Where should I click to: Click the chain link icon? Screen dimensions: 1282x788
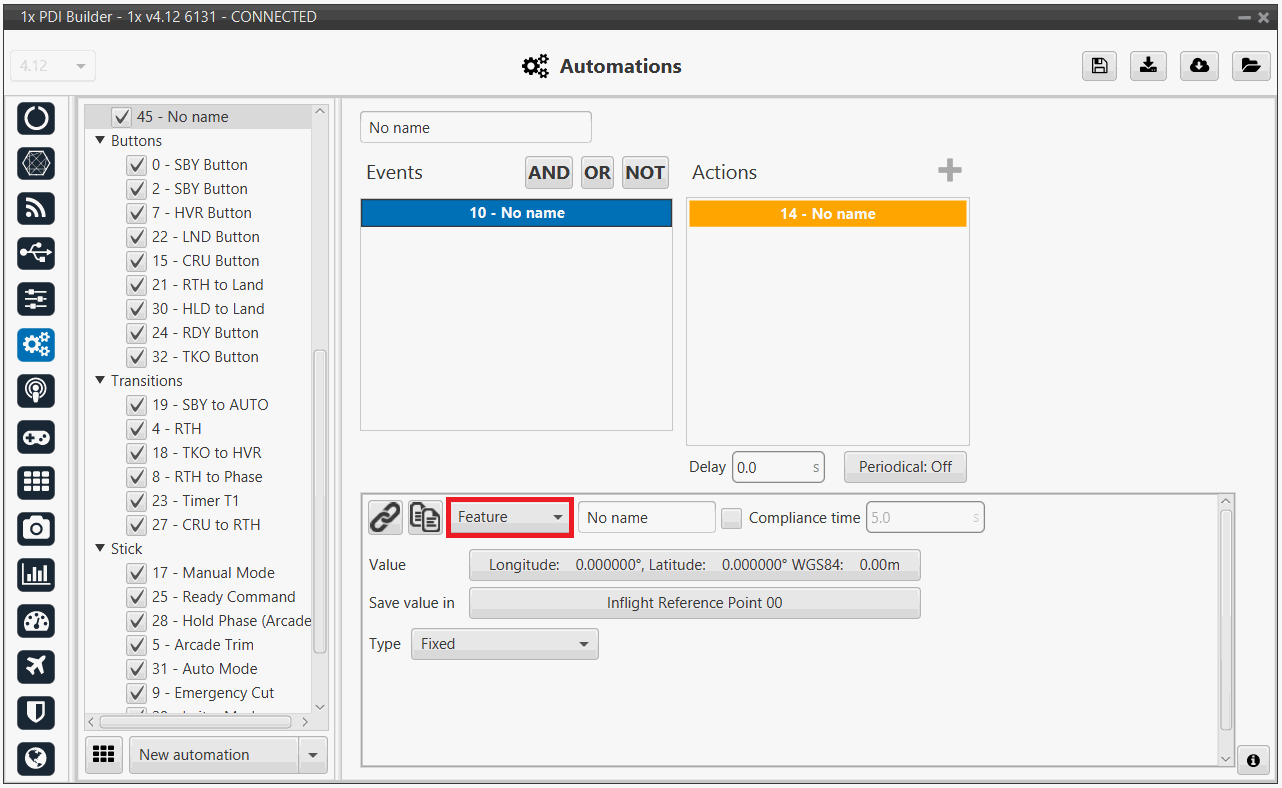[385, 517]
